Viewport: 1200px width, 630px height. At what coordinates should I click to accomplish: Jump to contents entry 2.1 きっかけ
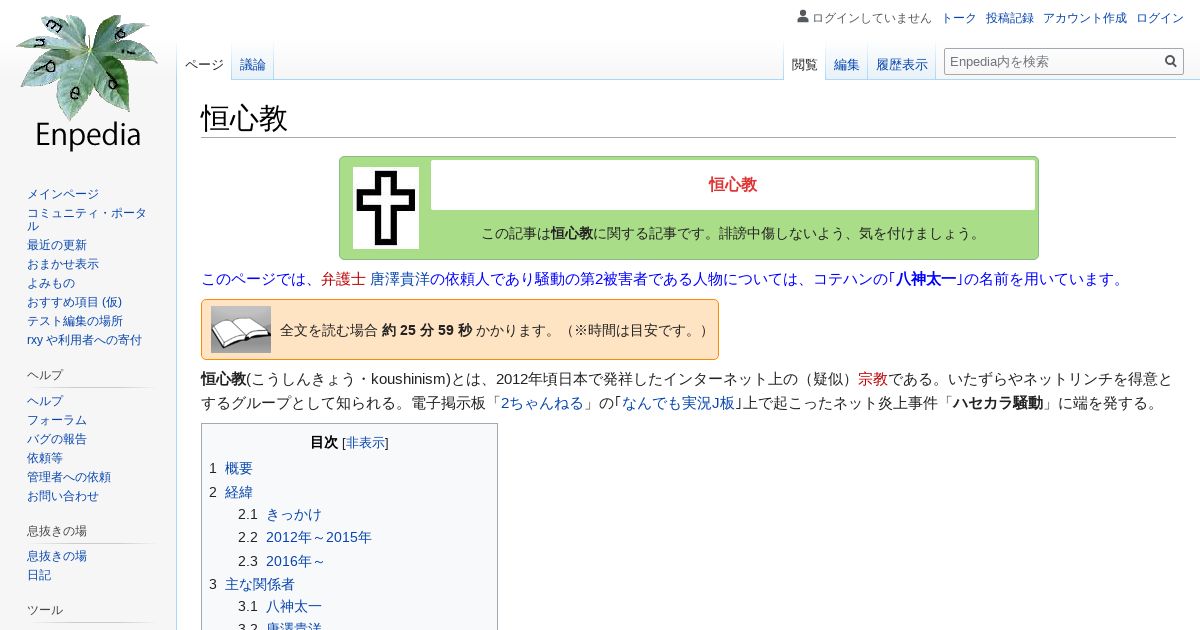click(280, 514)
